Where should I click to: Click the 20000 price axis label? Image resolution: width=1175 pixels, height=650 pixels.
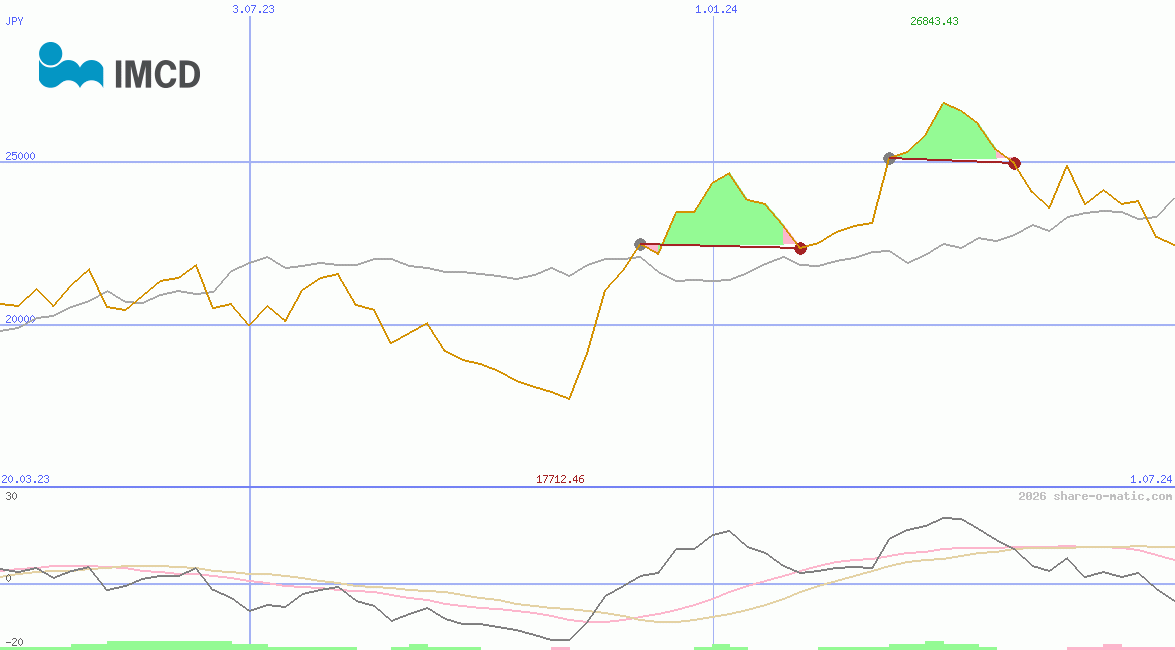20,319
